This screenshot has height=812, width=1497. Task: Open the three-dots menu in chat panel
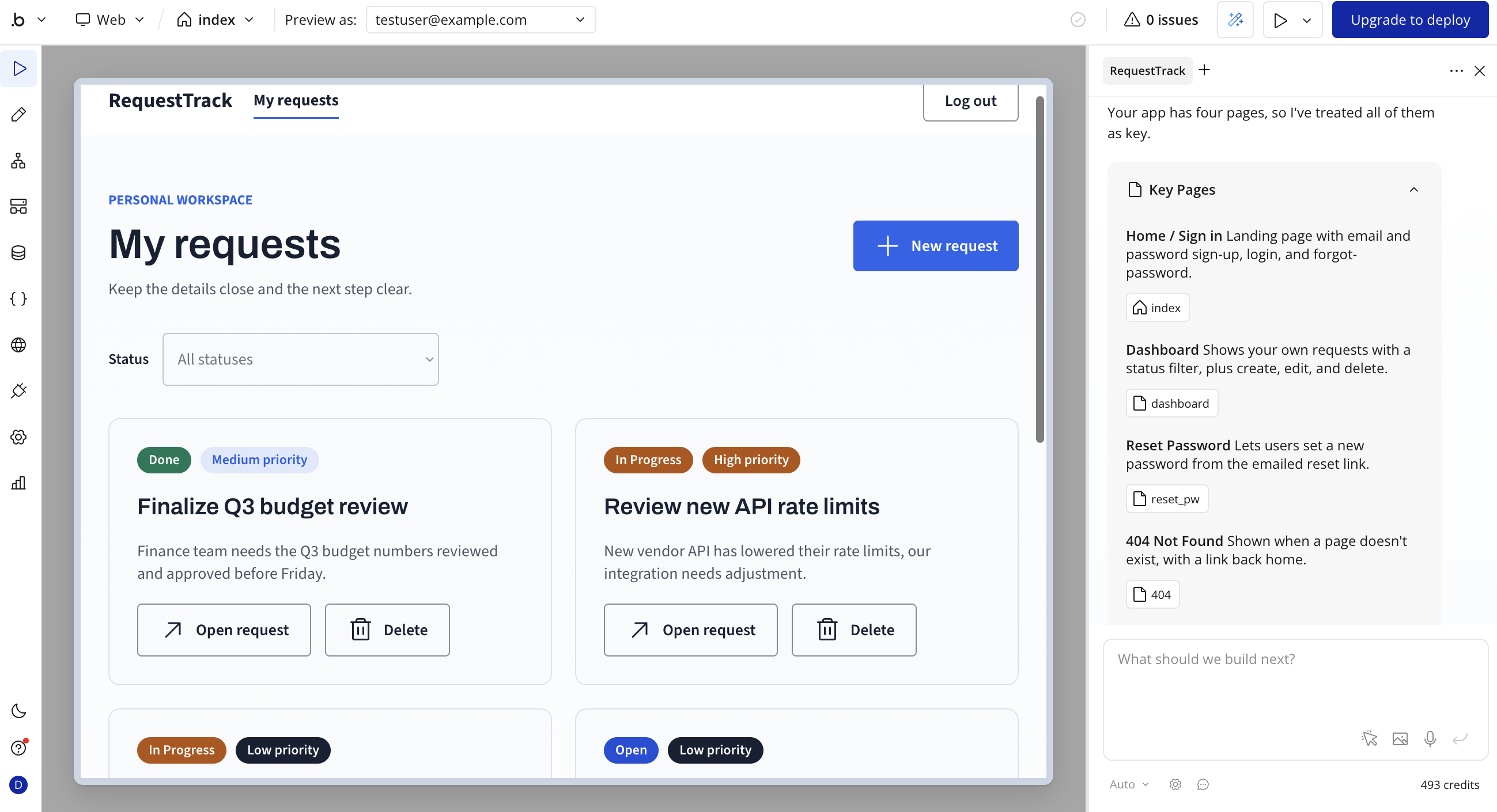1456,71
